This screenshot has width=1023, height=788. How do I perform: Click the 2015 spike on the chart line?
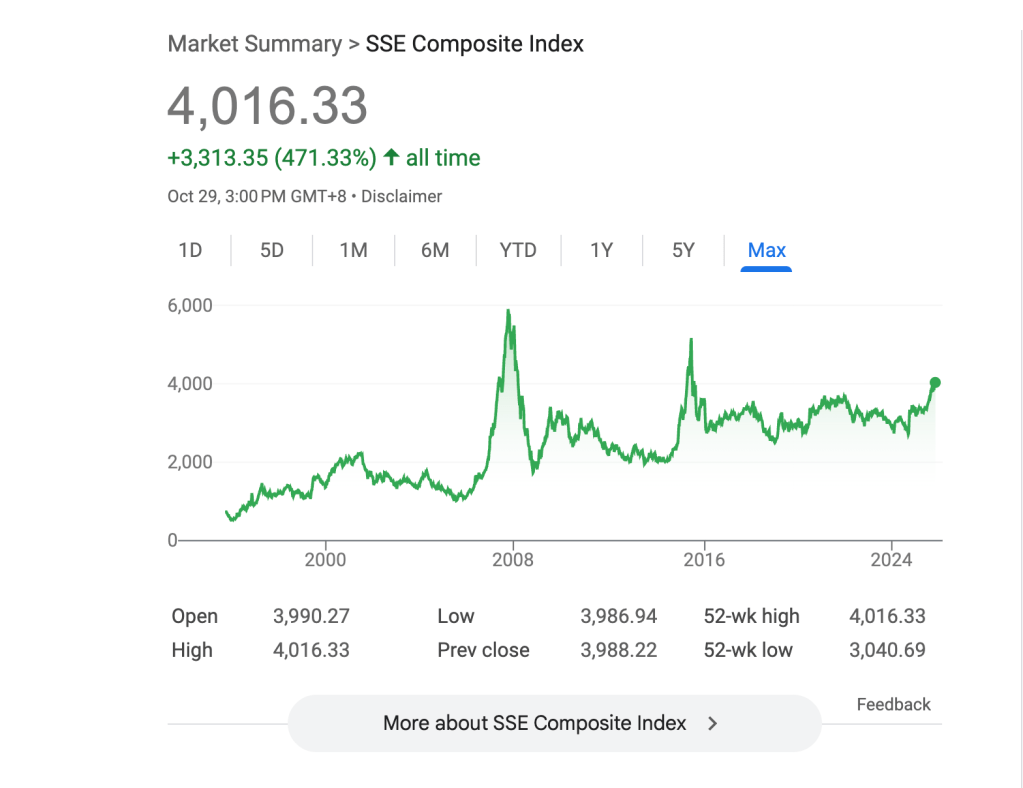690,342
